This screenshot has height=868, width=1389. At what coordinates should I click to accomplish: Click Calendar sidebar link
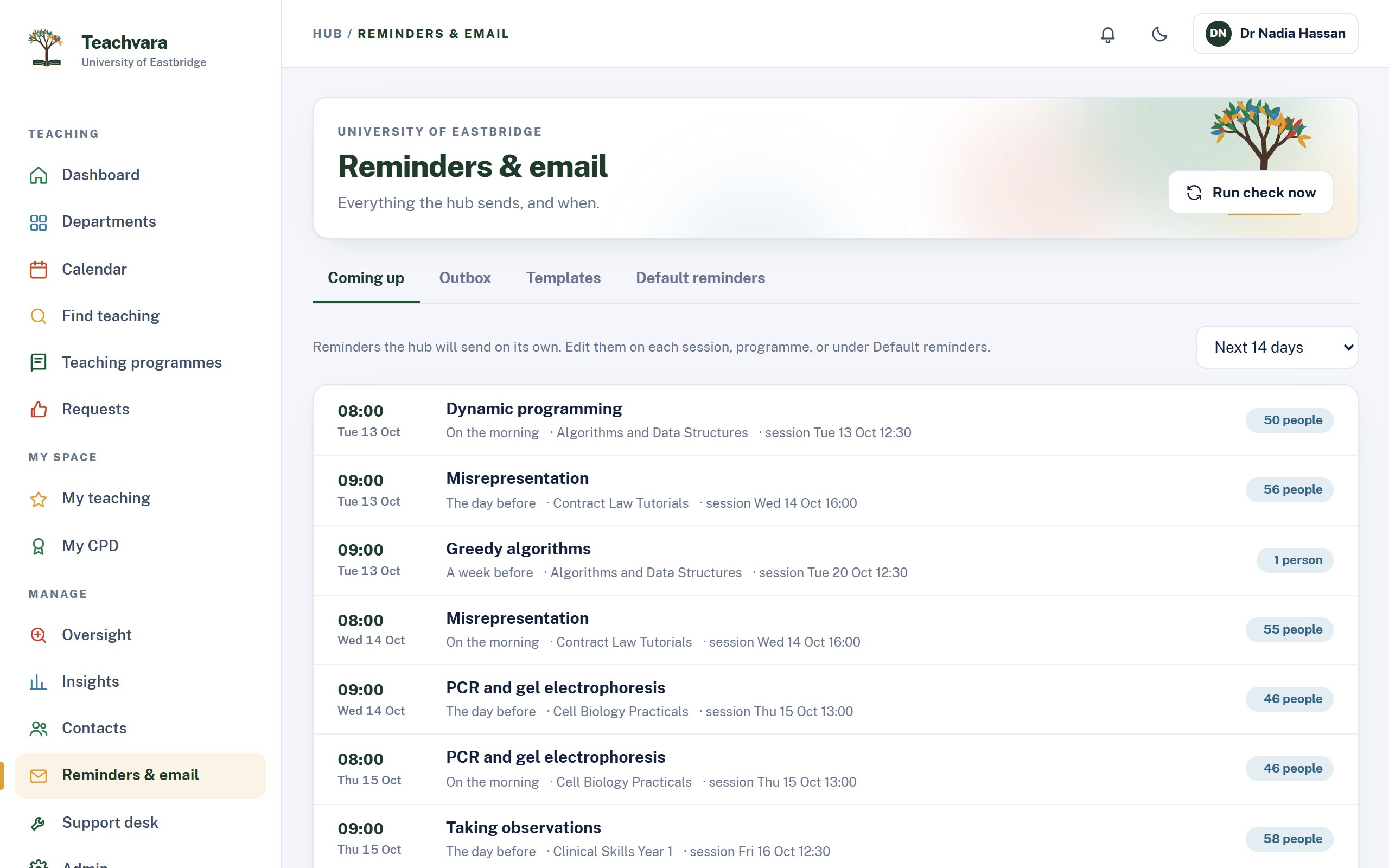141,269
